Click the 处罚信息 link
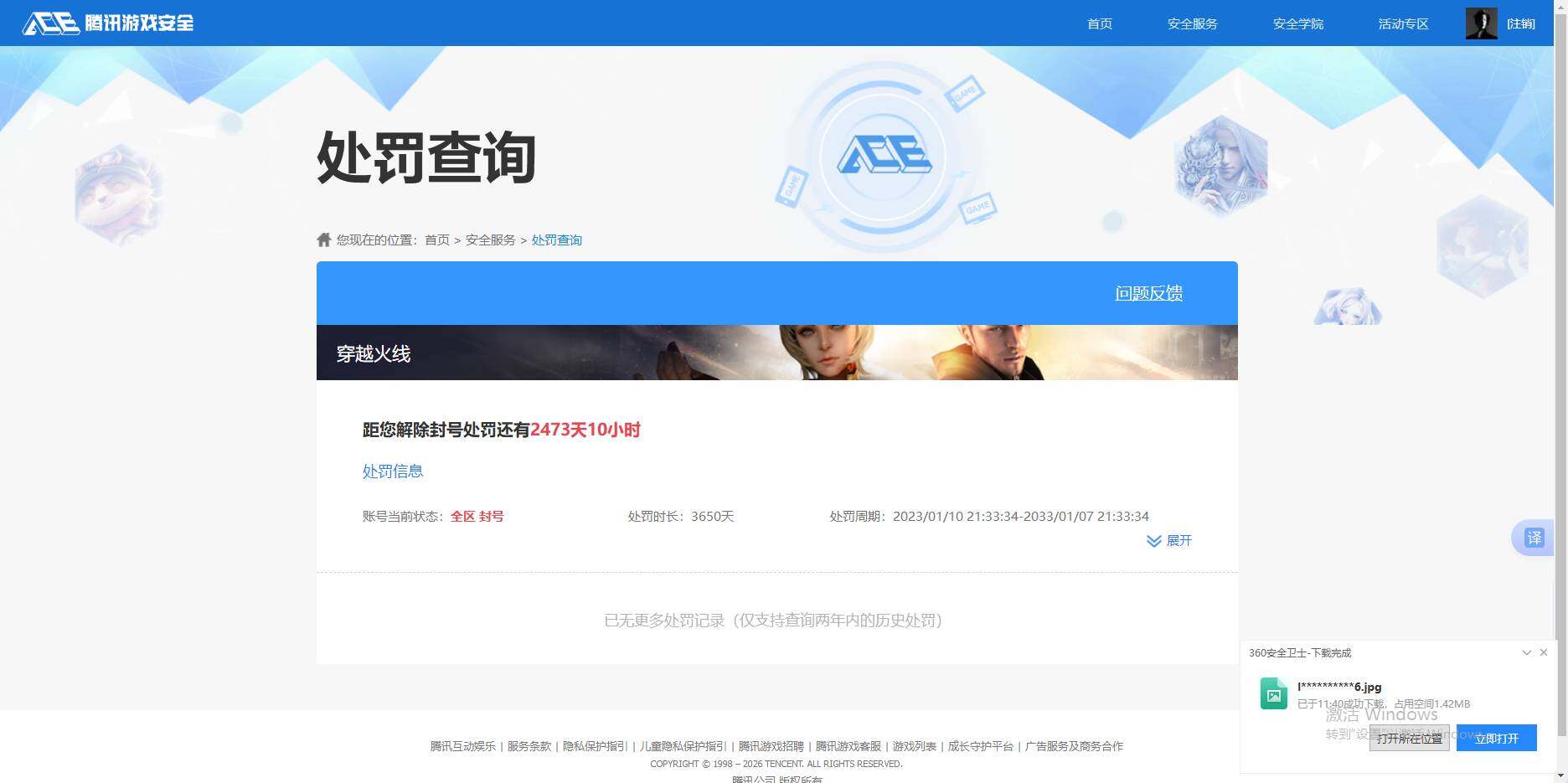 tap(392, 471)
